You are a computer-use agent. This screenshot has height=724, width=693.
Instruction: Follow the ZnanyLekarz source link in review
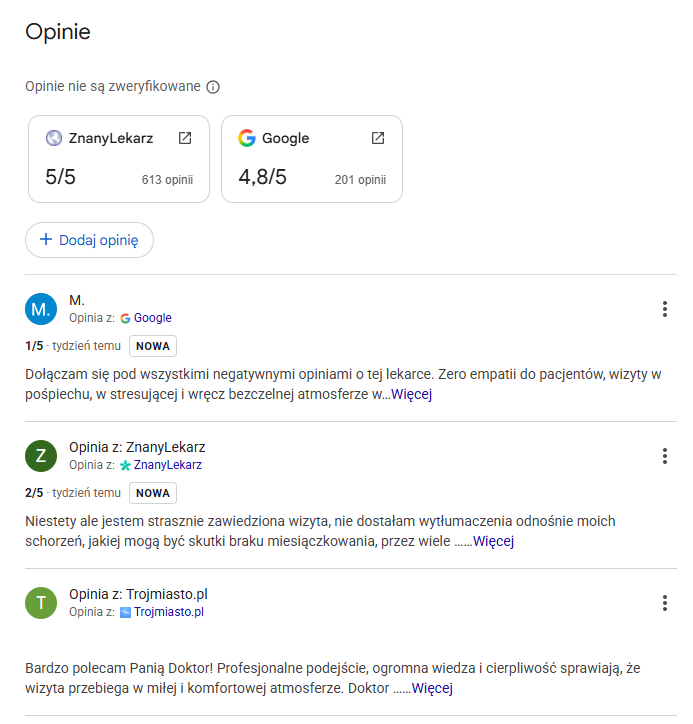[168, 465]
